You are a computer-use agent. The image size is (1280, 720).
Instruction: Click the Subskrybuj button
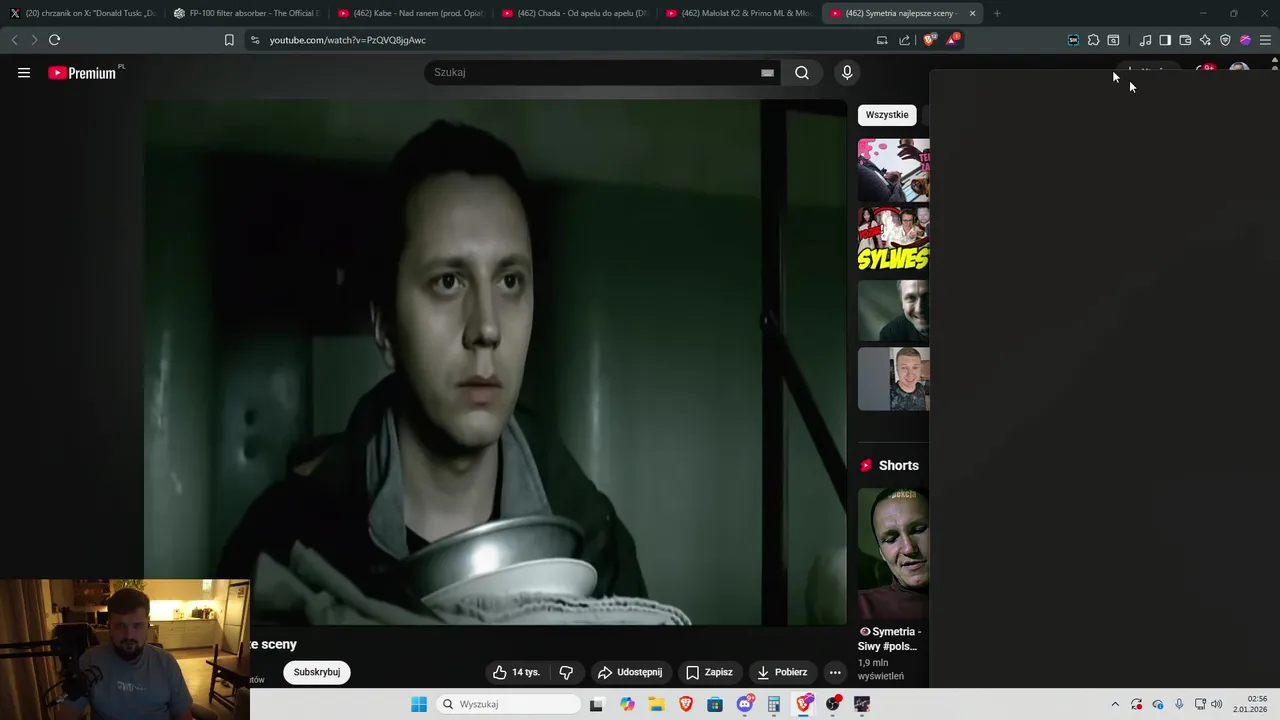point(317,672)
